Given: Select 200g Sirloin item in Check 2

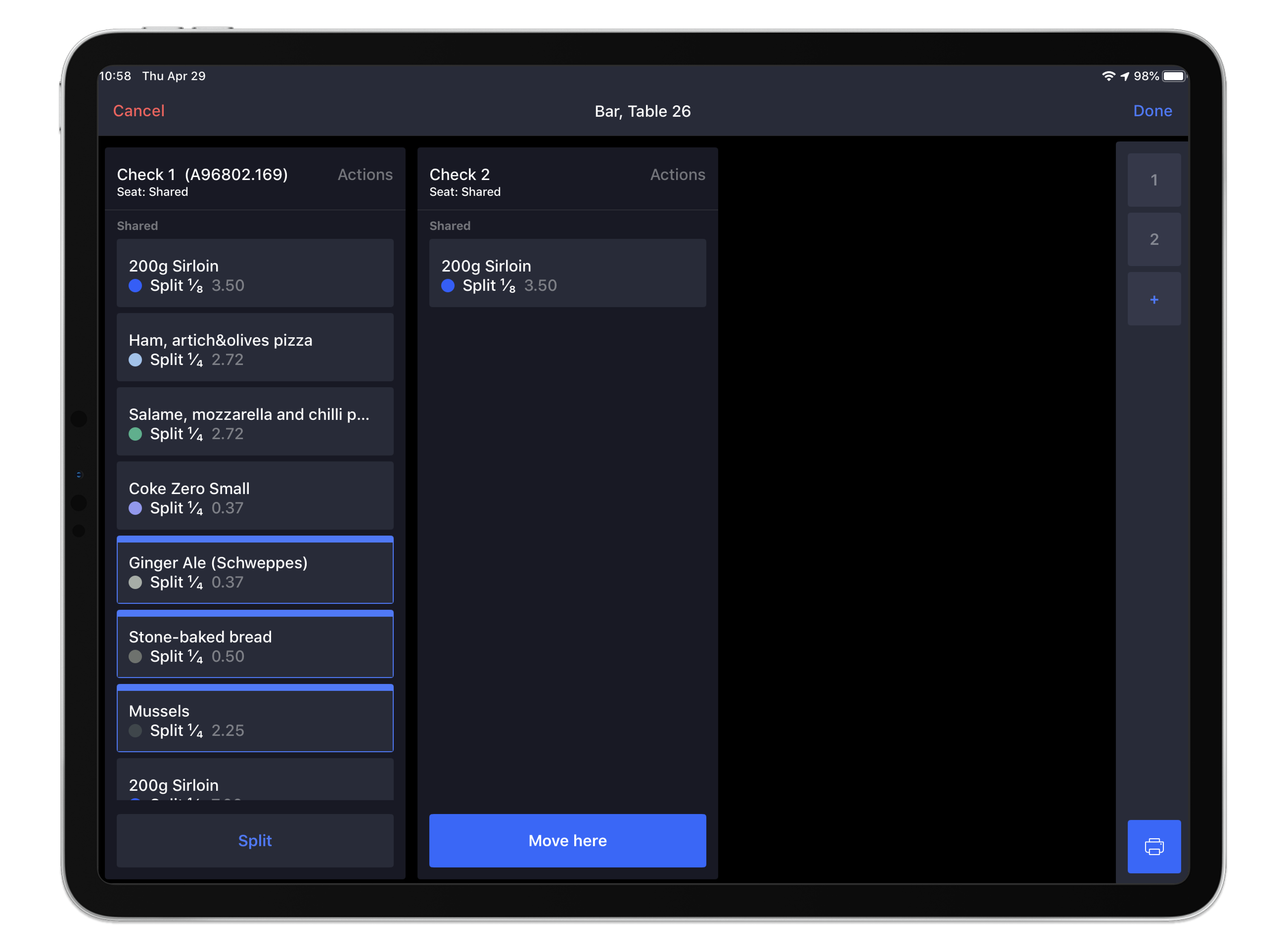Looking at the screenshot, I should [567, 273].
